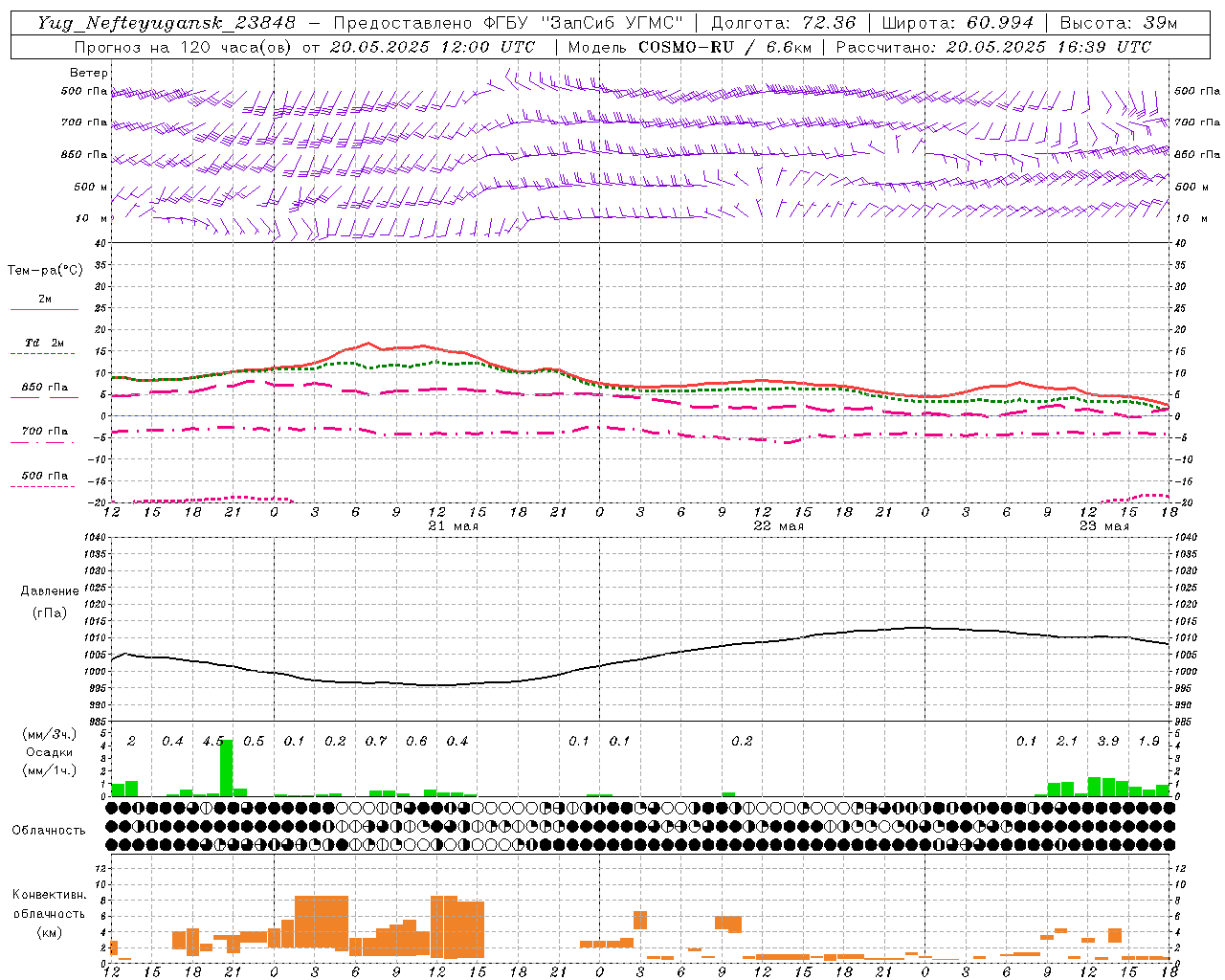
Task: Click the 21 мая date label
Action: tap(453, 526)
